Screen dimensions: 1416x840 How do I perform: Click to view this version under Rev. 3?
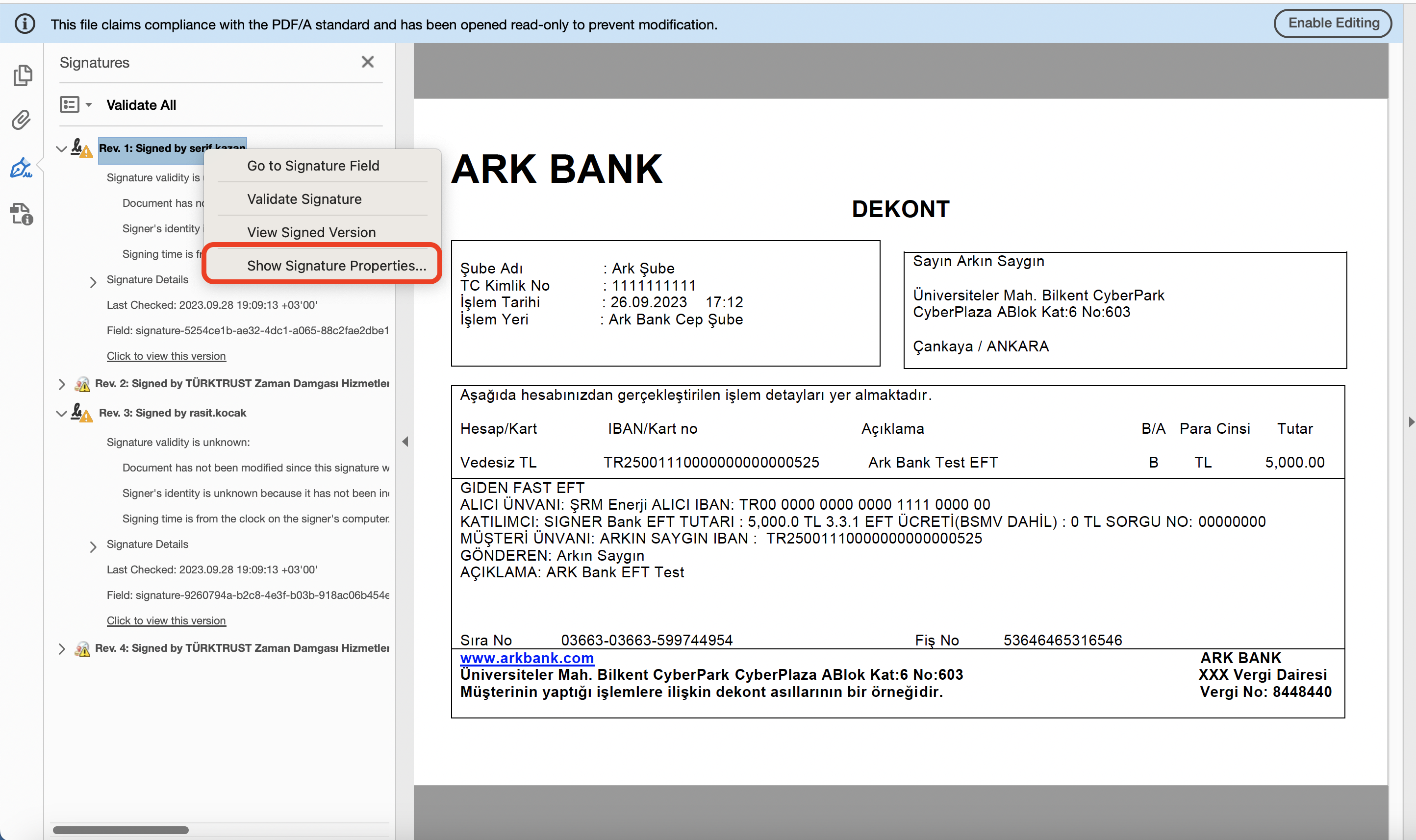166,621
